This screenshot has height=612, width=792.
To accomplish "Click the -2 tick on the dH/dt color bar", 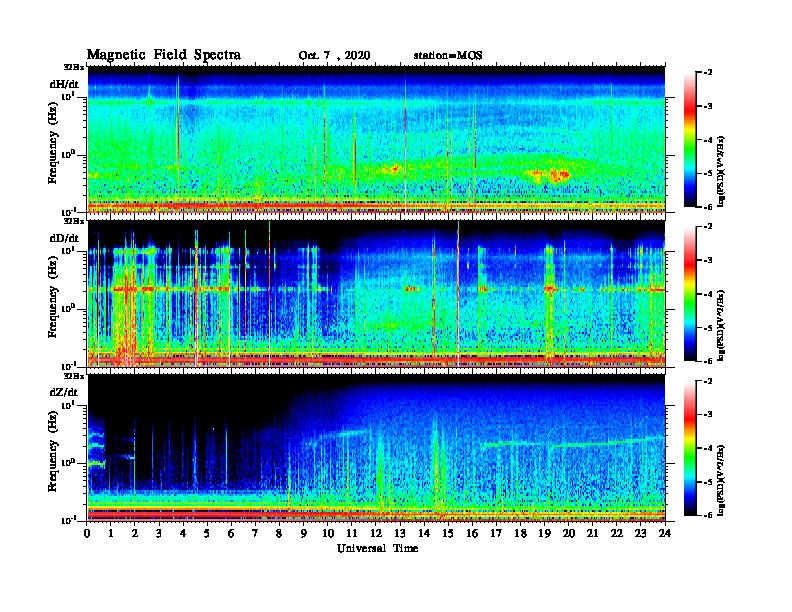I will (708, 73).
